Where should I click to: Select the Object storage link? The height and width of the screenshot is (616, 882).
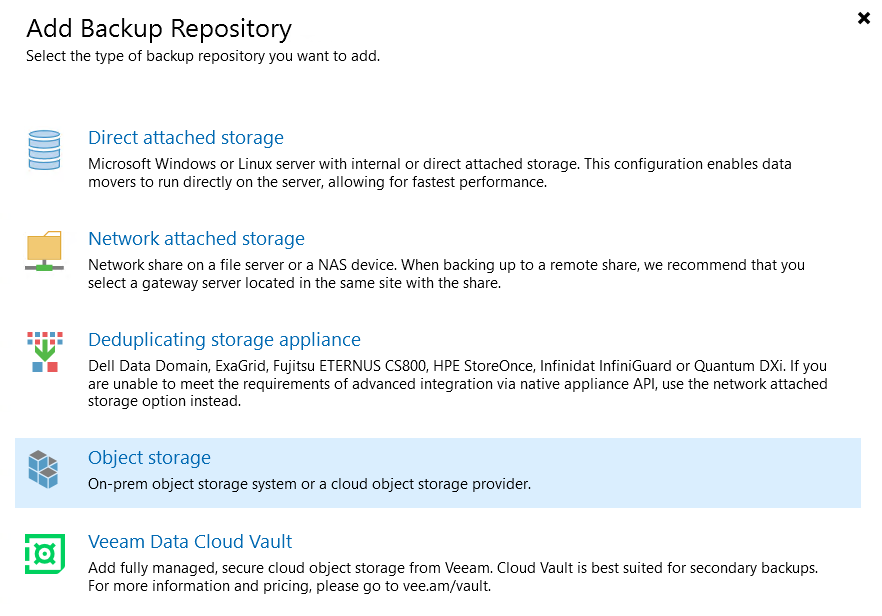coord(149,457)
